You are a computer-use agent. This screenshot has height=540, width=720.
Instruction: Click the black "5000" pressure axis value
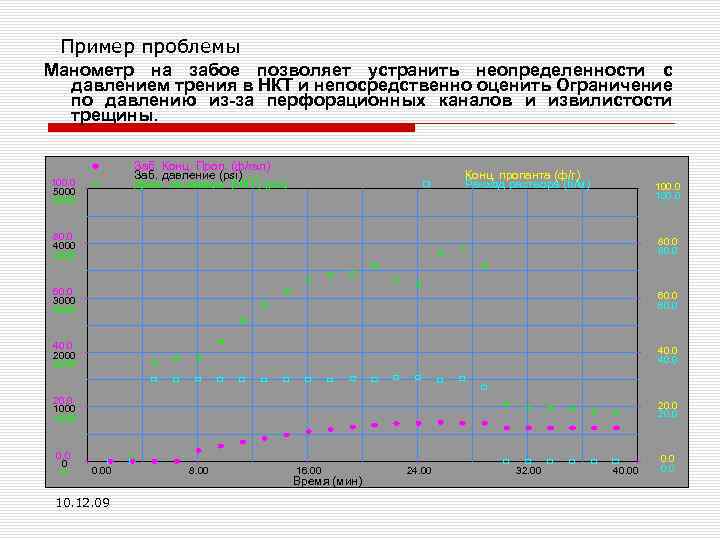(x=64, y=191)
